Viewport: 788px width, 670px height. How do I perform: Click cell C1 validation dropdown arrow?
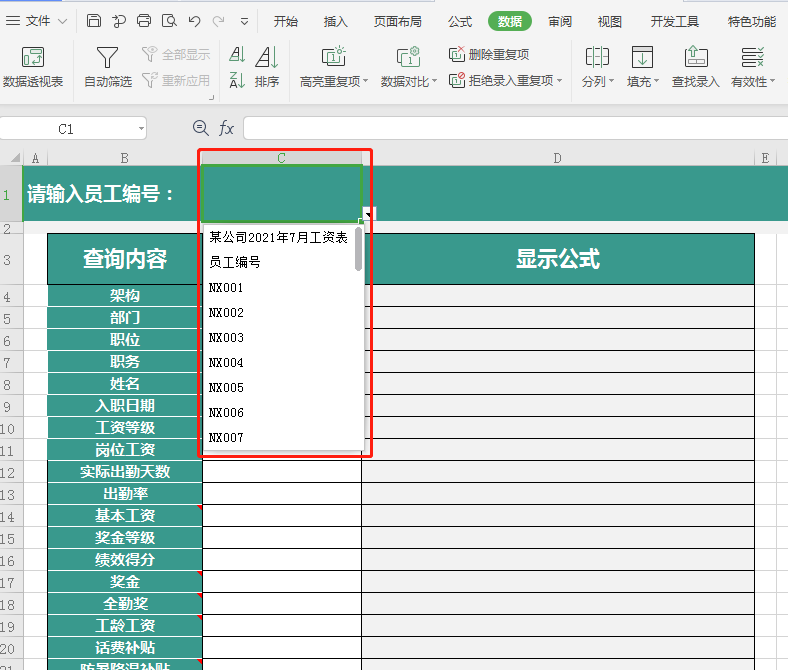[369, 214]
